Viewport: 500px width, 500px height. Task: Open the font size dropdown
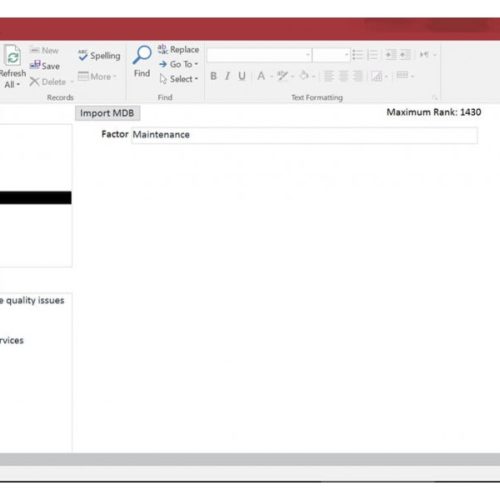point(331,55)
